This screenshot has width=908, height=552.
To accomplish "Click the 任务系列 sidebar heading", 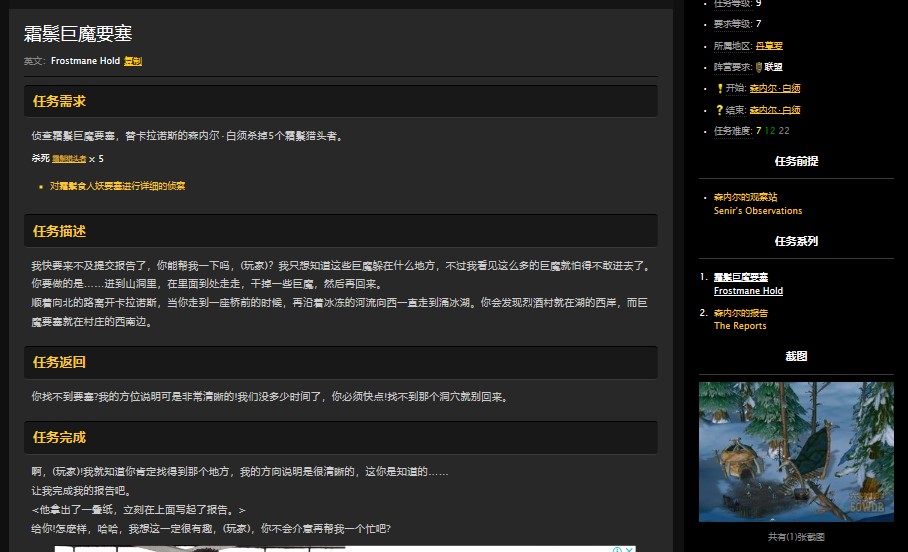I will tap(796, 241).
